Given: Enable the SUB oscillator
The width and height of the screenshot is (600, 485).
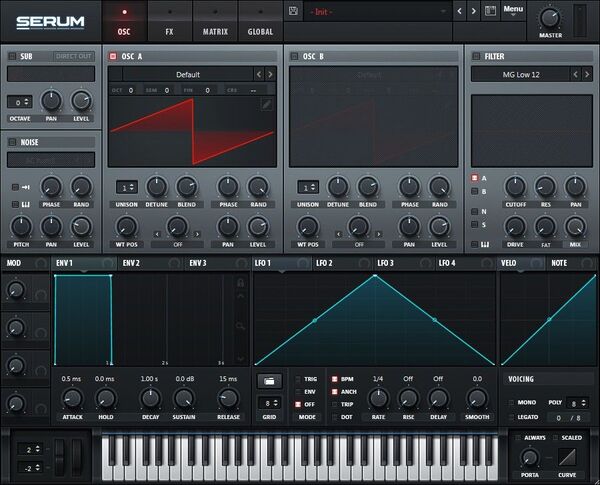Looking at the screenshot, I should pyautogui.click(x=12, y=56).
